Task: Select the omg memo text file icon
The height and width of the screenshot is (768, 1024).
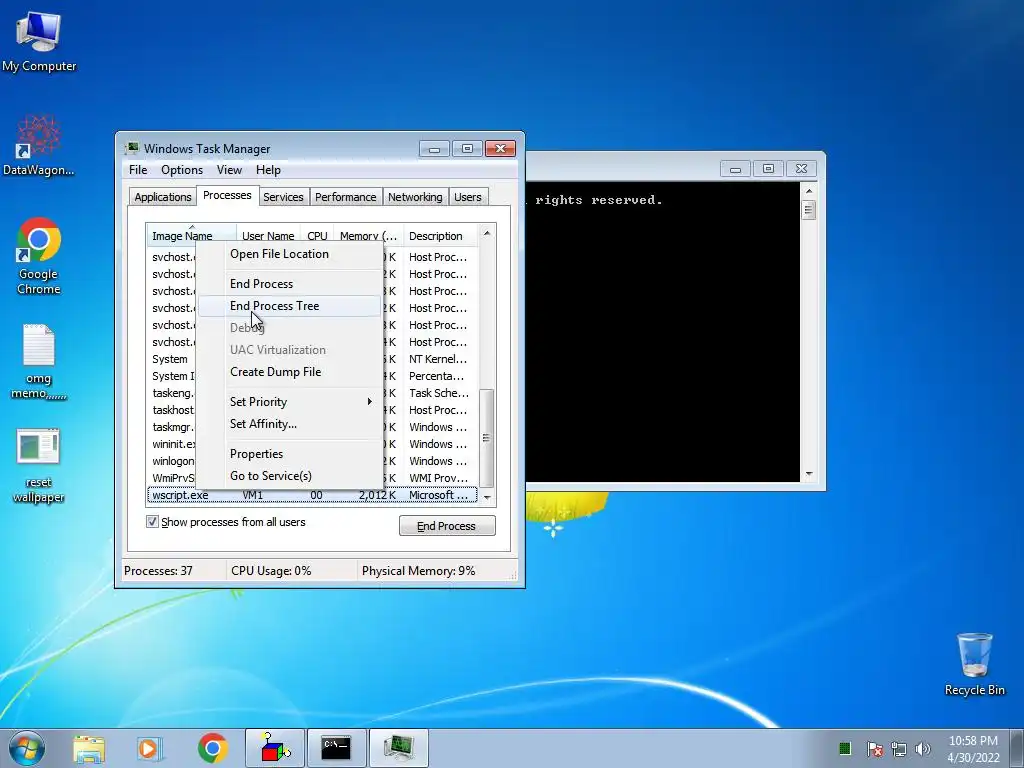Action: point(39,361)
